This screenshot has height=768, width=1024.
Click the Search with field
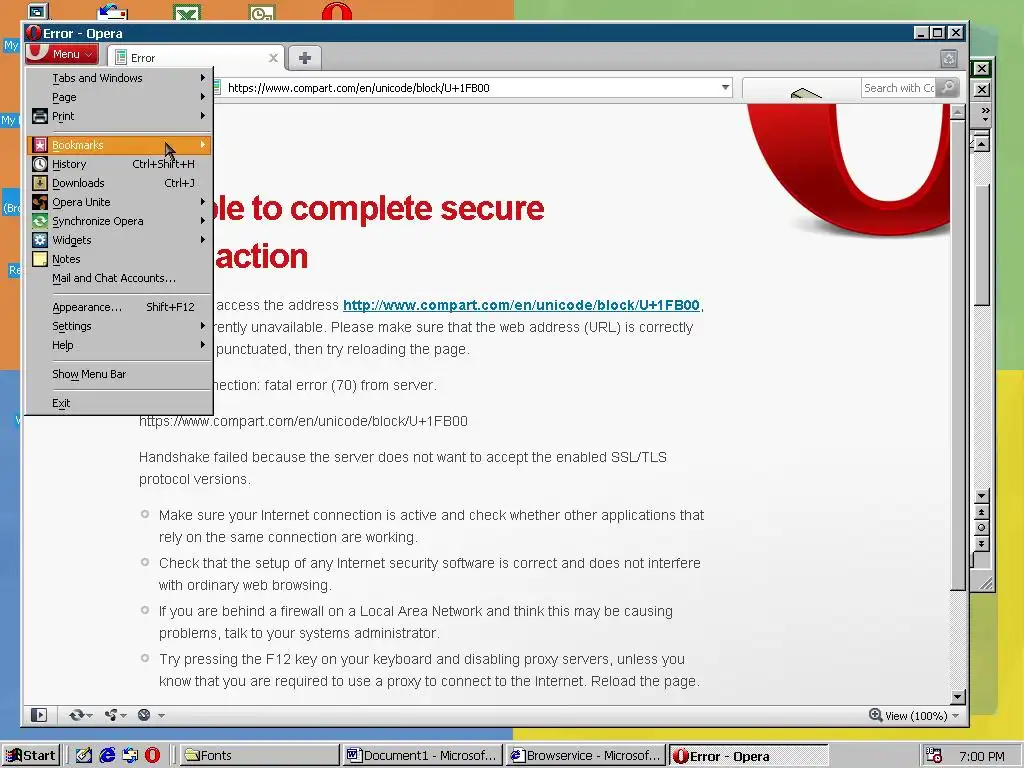899,88
